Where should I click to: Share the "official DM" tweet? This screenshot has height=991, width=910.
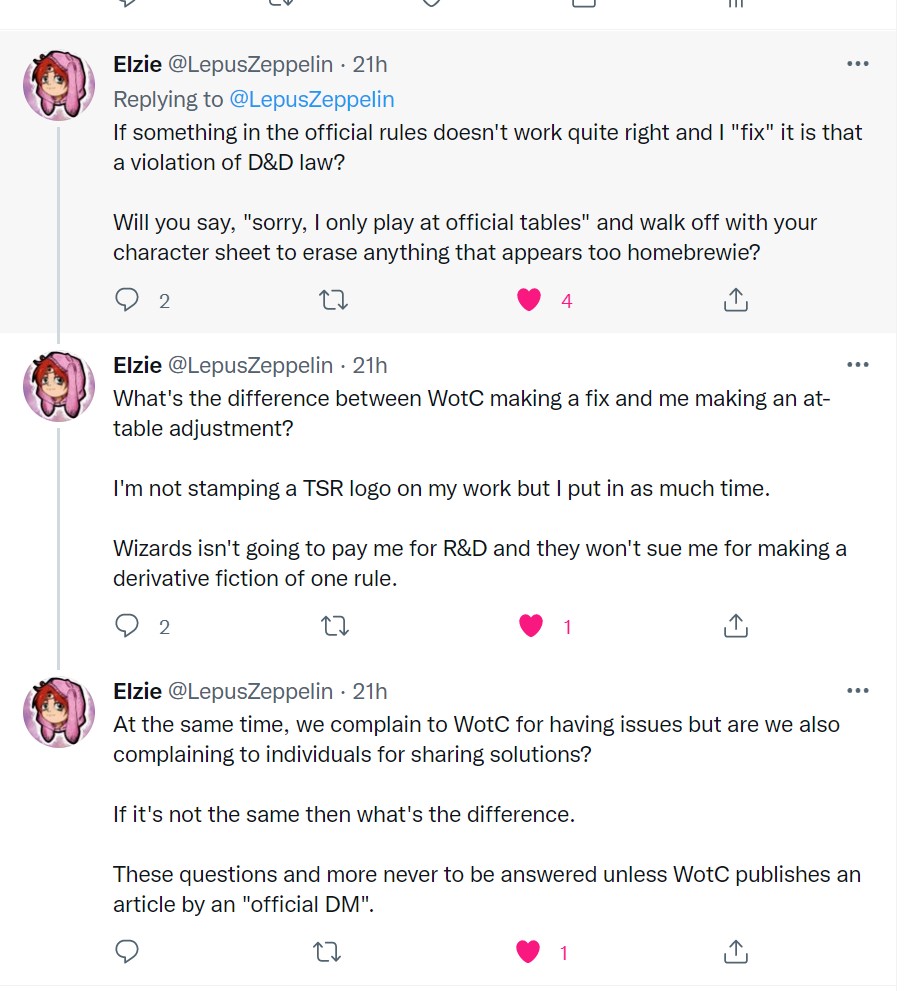[x=735, y=952]
